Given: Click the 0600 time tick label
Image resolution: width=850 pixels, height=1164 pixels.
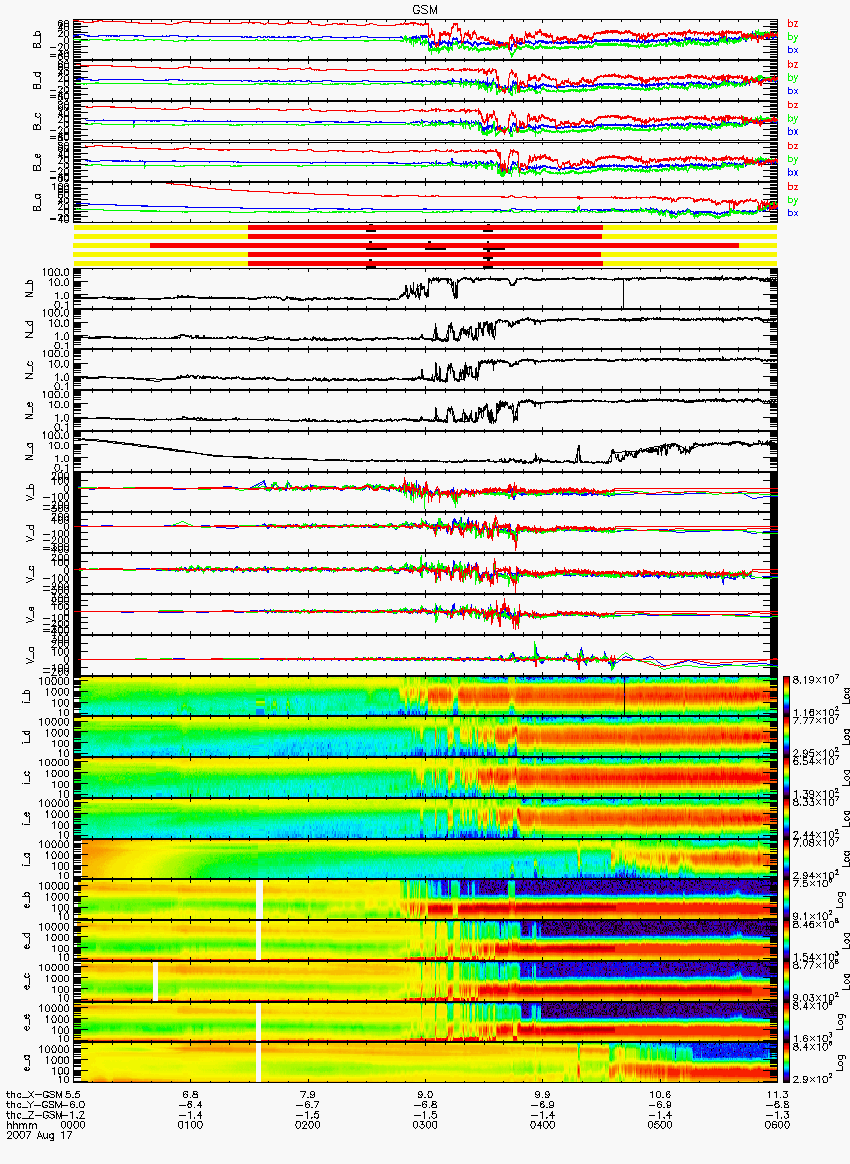Looking at the screenshot, I should (777, 1125).
